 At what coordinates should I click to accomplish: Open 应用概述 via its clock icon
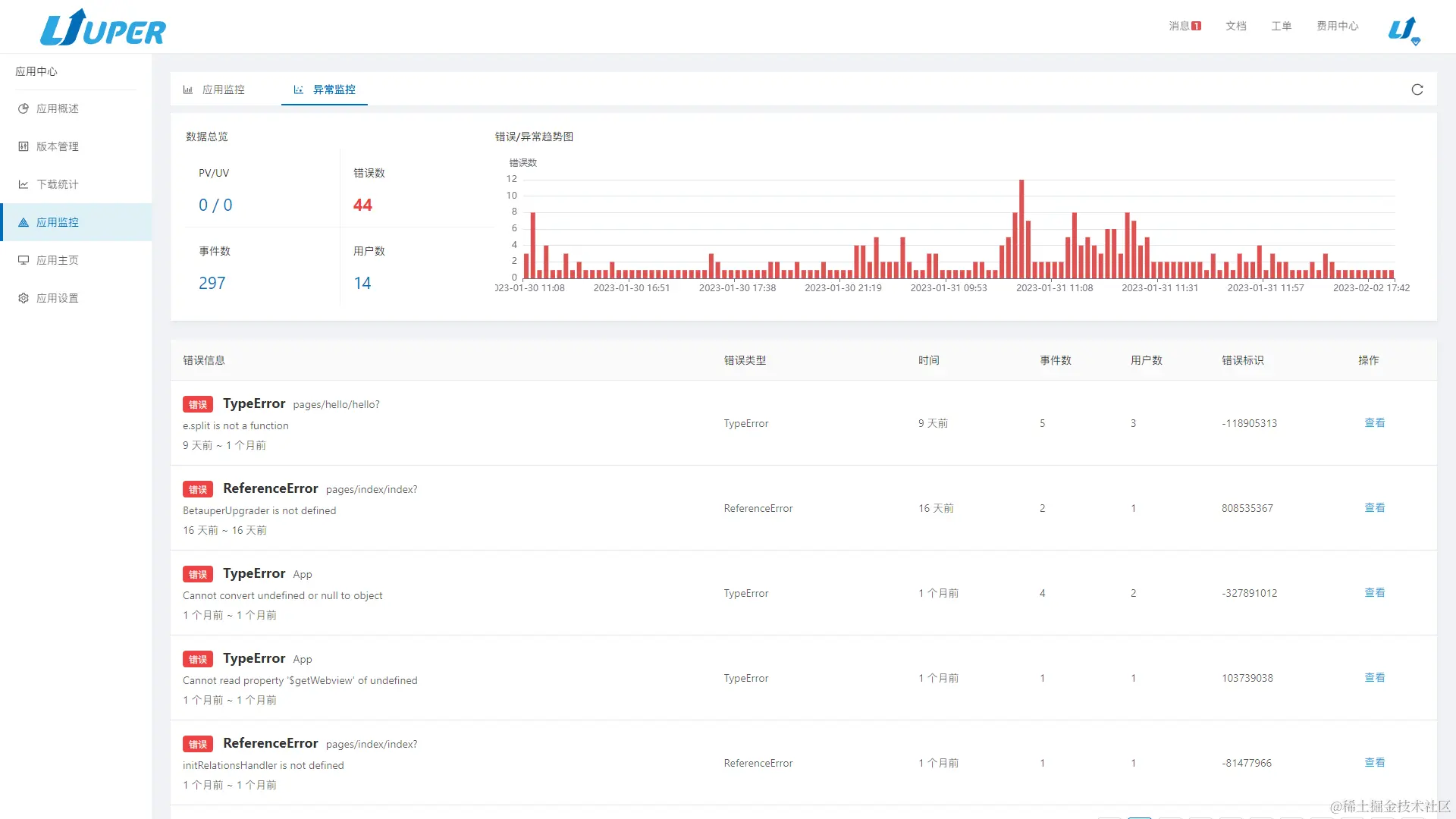pyautogui.click(x=23, y=108)
